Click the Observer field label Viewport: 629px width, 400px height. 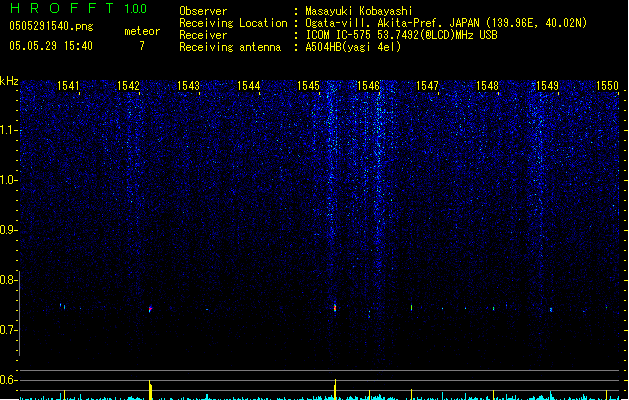click(203, 11)
